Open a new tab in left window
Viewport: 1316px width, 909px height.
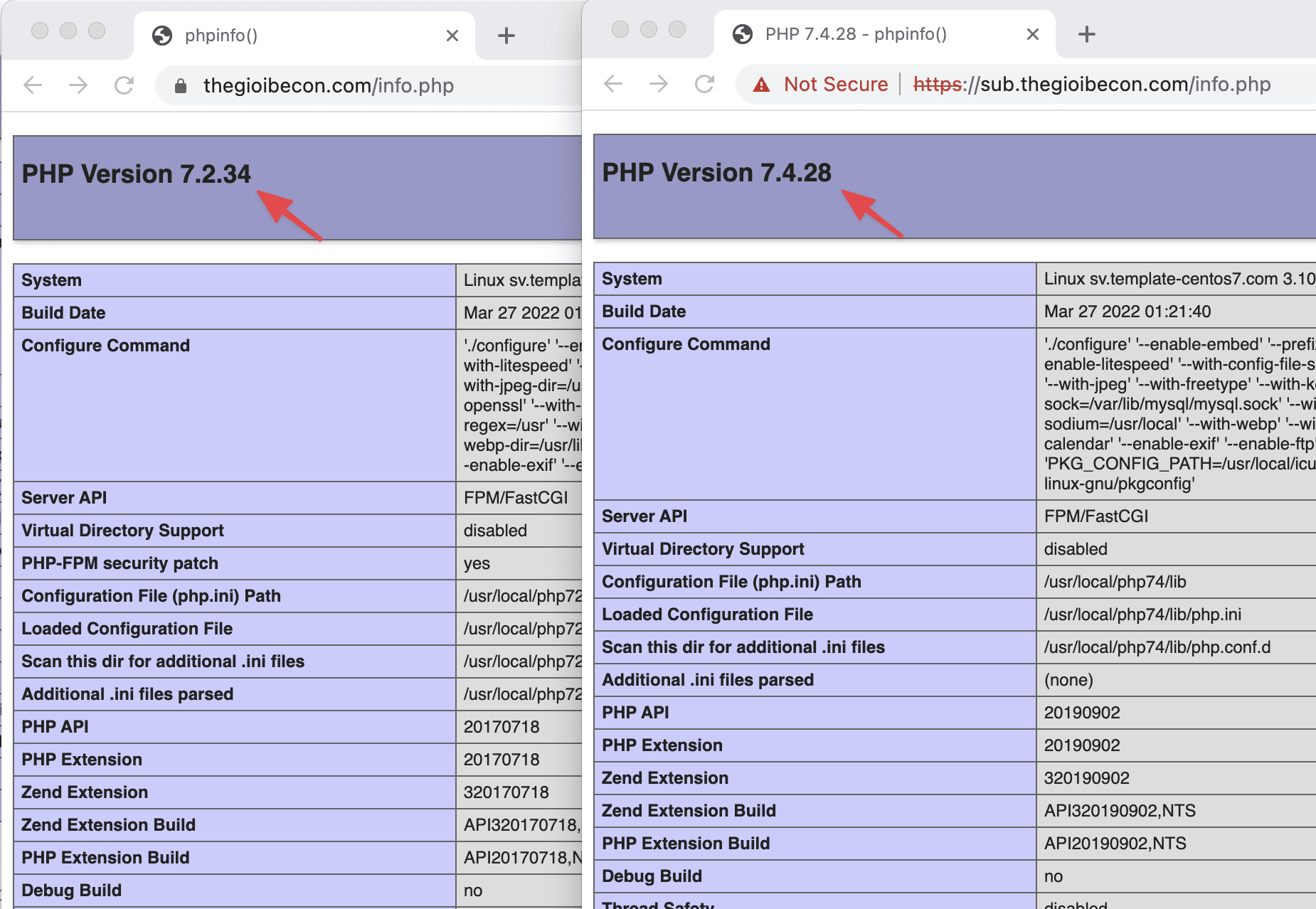pyautogui.click(x=506, y=35)
